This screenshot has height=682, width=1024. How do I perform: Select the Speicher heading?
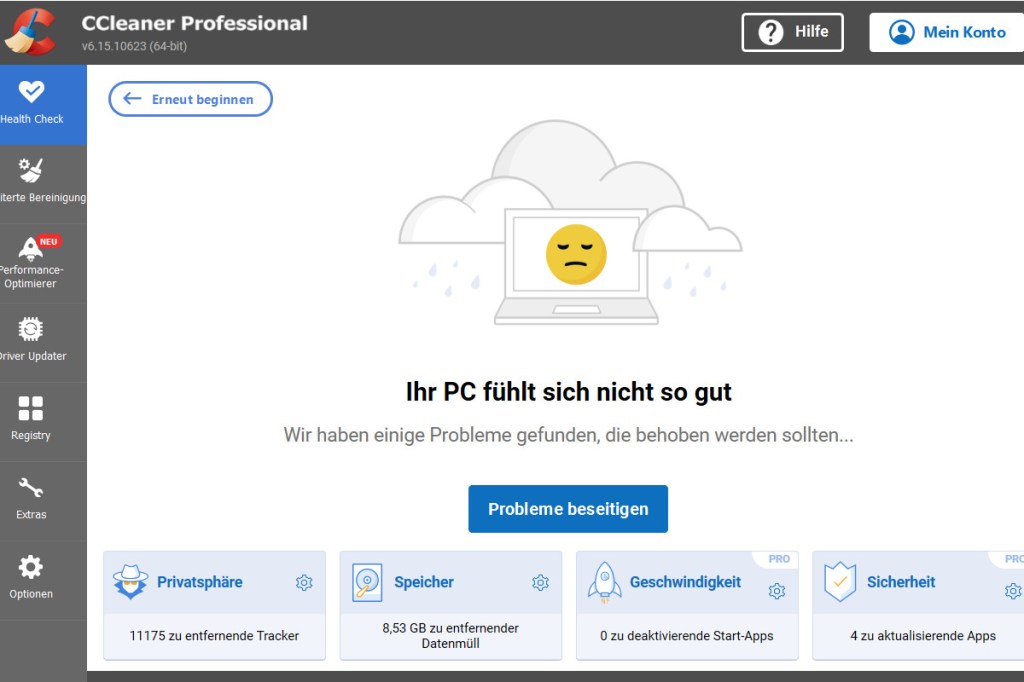(424, 582)
